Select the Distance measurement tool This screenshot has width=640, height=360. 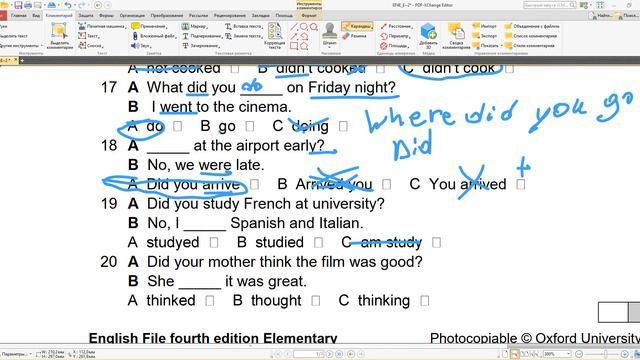396,26
